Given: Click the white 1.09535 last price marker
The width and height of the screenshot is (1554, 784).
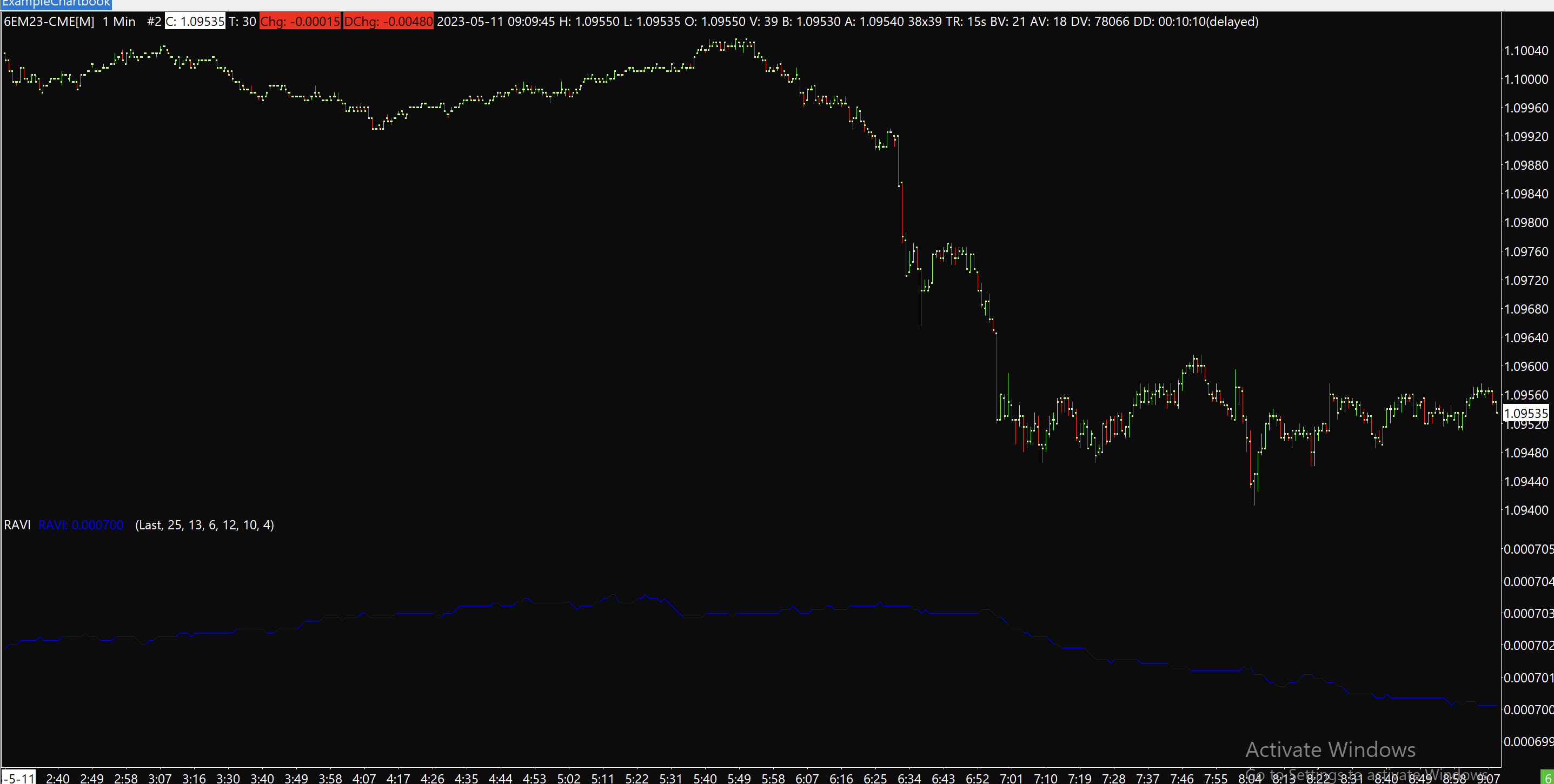Looking at the screenshot, I should [x=1526, y=413].
